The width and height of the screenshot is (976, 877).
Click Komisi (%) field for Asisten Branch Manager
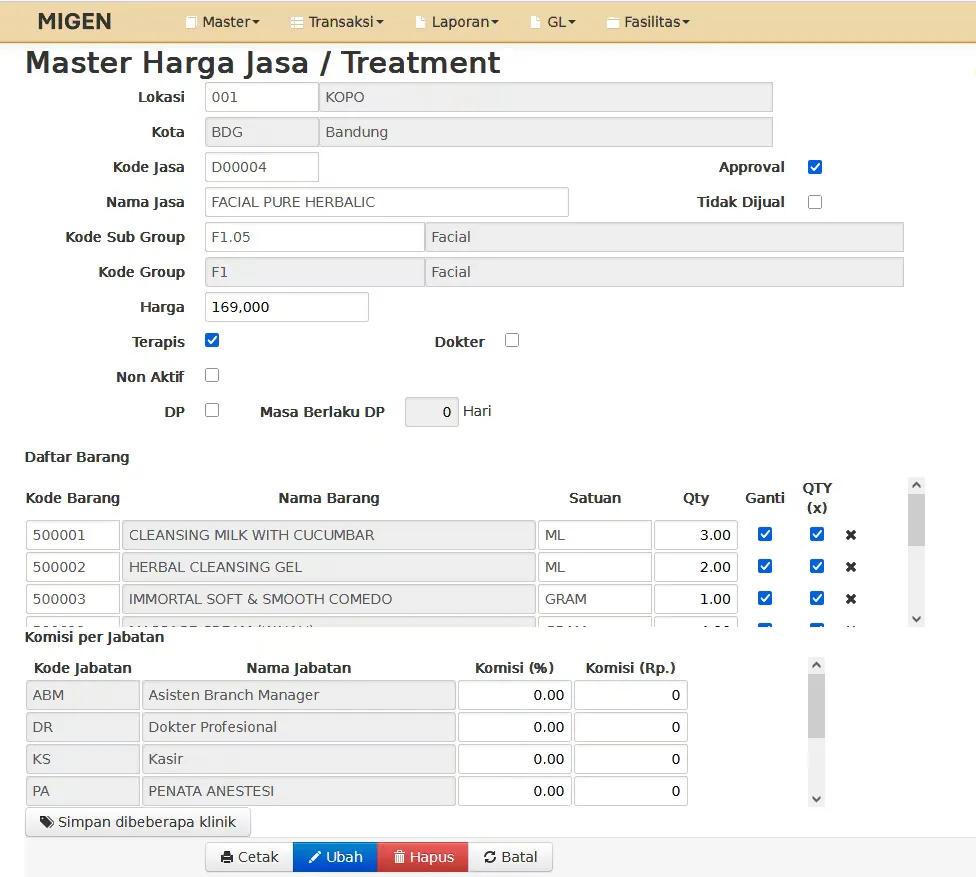pyautogui.click(x=515, y=695)
